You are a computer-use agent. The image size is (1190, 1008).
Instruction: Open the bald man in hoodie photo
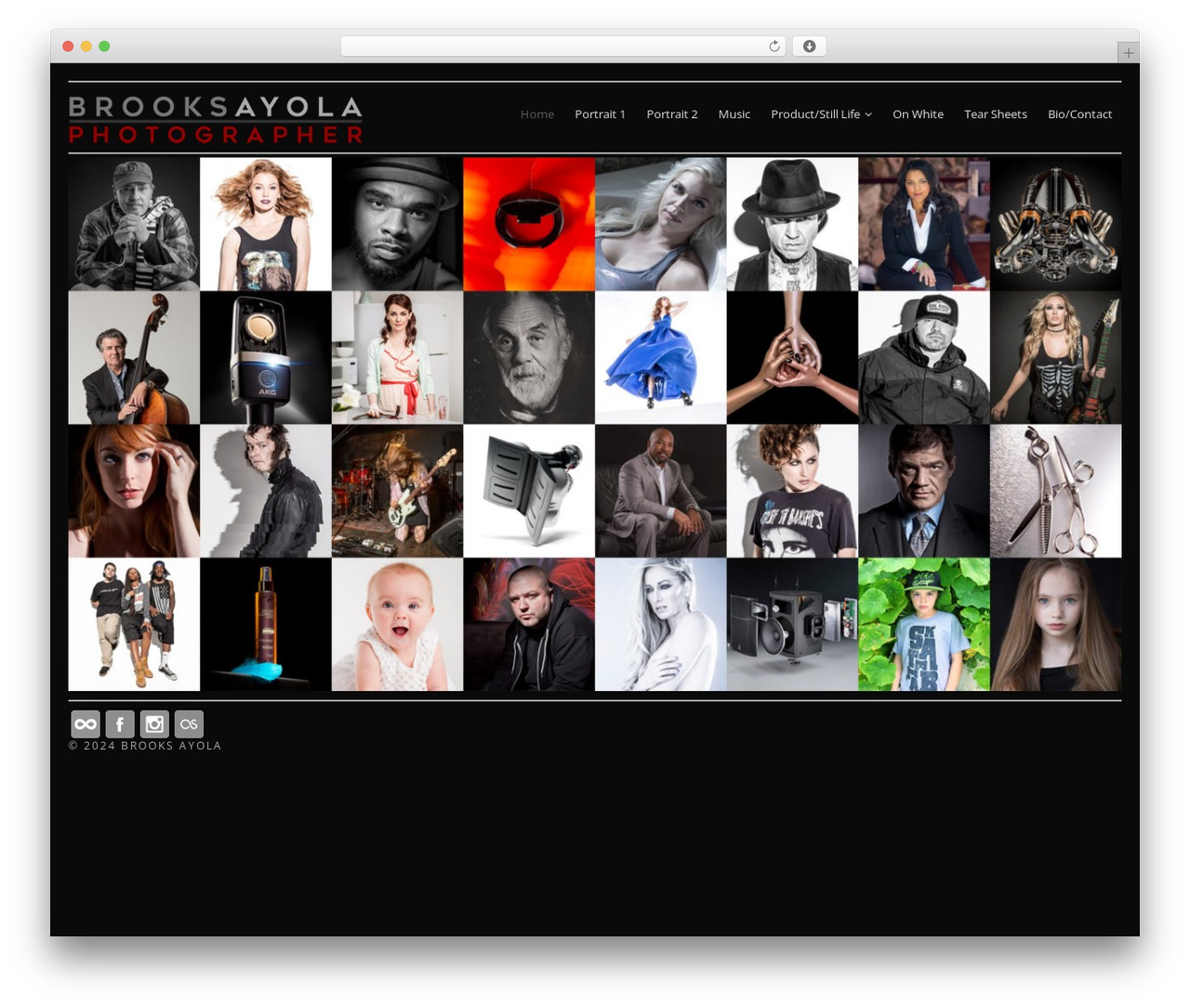click(529, 625)
